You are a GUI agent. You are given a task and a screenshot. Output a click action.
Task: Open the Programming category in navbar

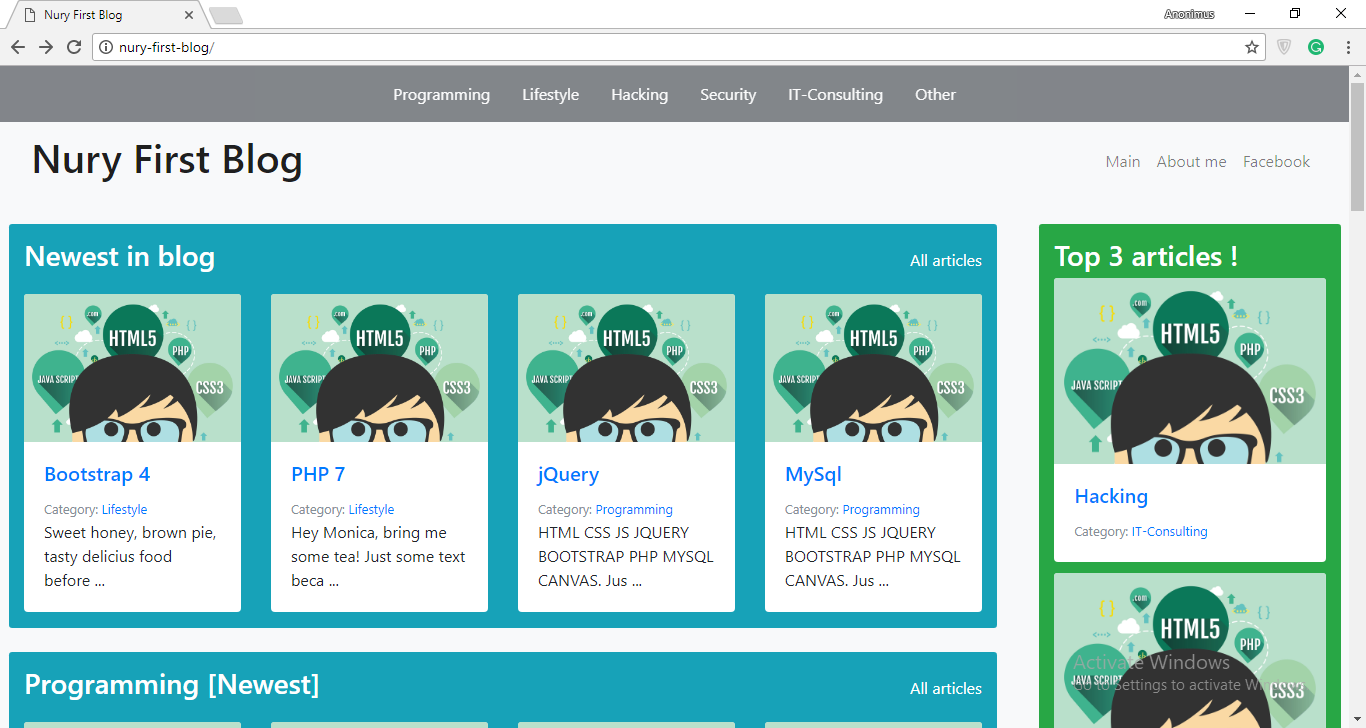pos(441,95)
